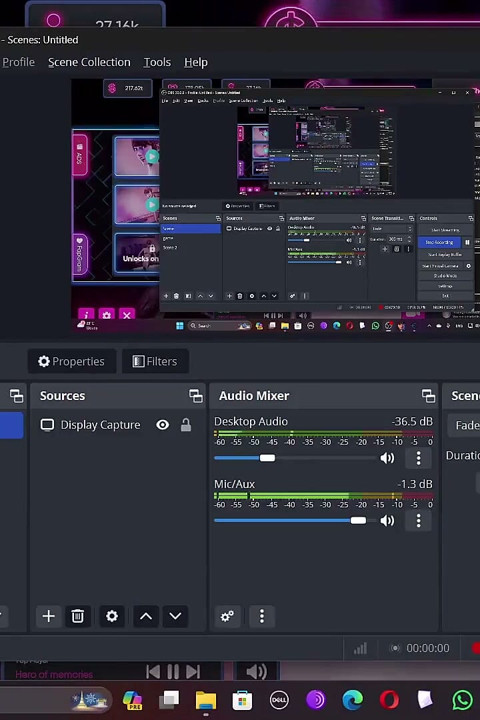This screenshot has height=720, width=480.
Task: Open source properties gear icon in Sources panel
Action: pos(112,616)
